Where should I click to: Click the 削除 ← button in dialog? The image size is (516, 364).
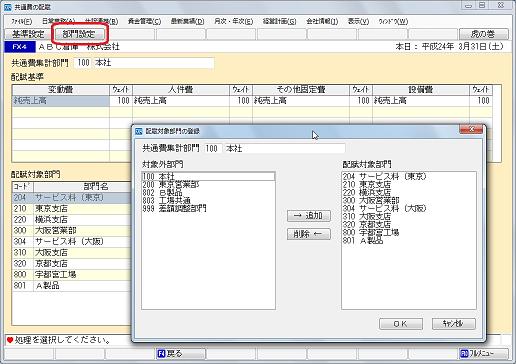click(309, 234)
